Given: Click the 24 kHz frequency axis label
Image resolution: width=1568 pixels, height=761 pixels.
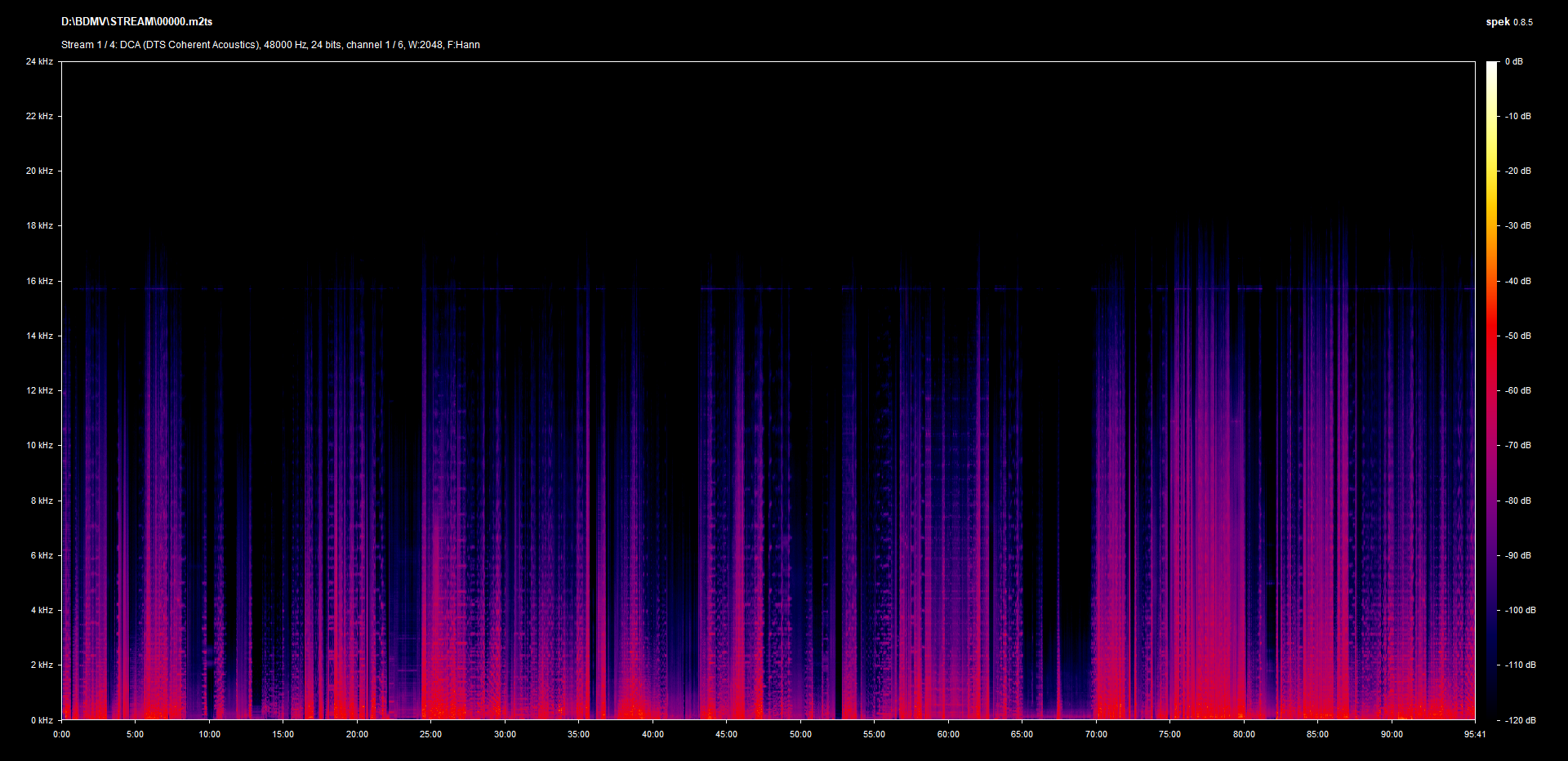Looking at the screenshot, I should (x=39, y=62).
